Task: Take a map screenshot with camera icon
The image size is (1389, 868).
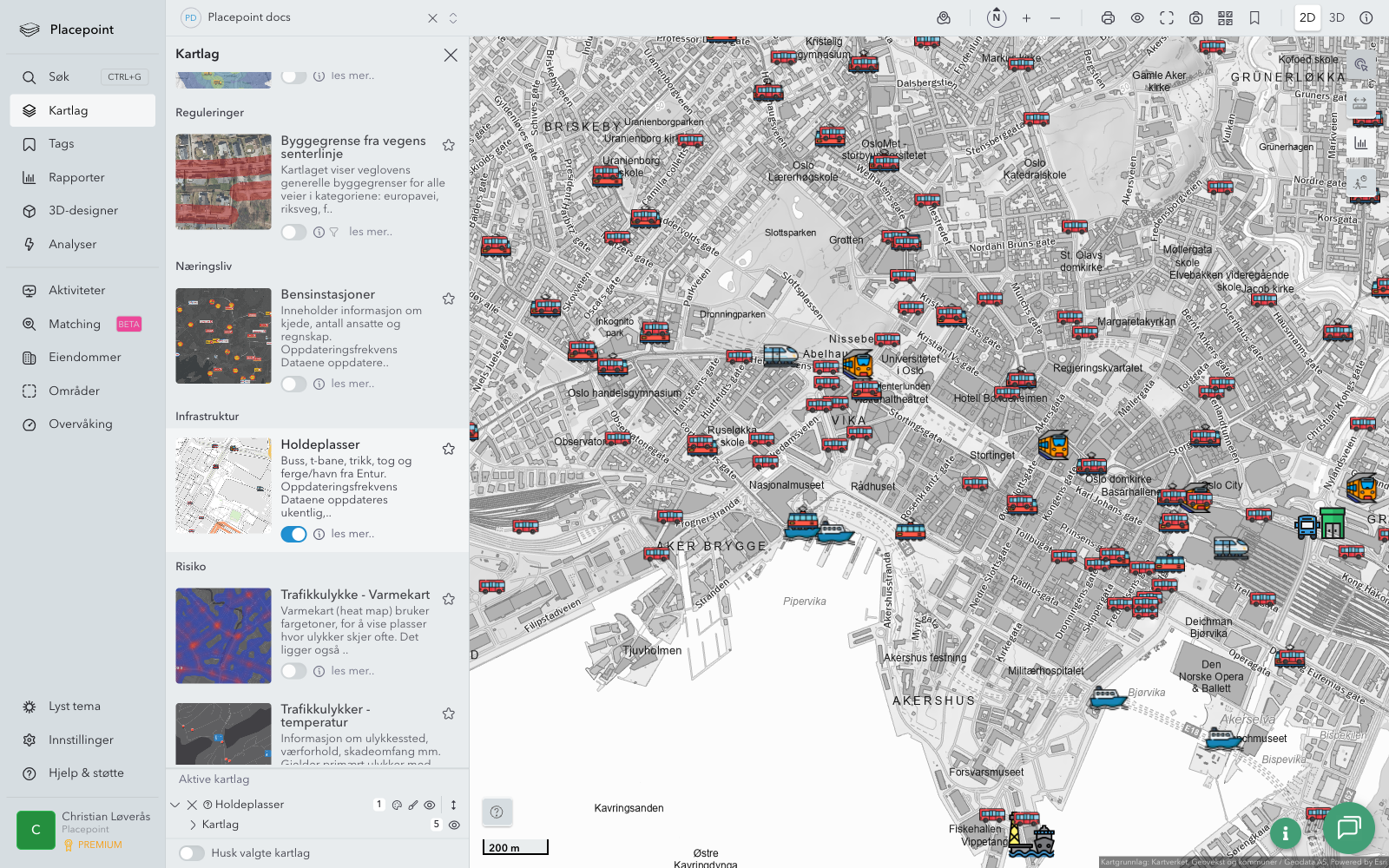Action: [1195, 18]
